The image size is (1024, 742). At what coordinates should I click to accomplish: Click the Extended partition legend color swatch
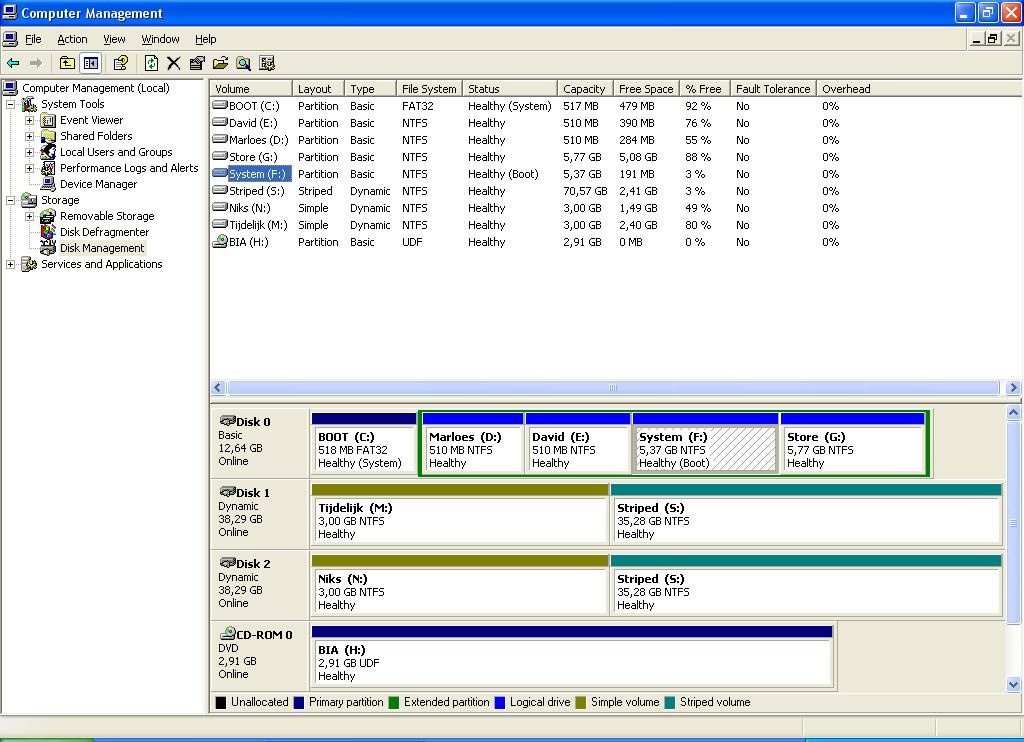point(393,703)
